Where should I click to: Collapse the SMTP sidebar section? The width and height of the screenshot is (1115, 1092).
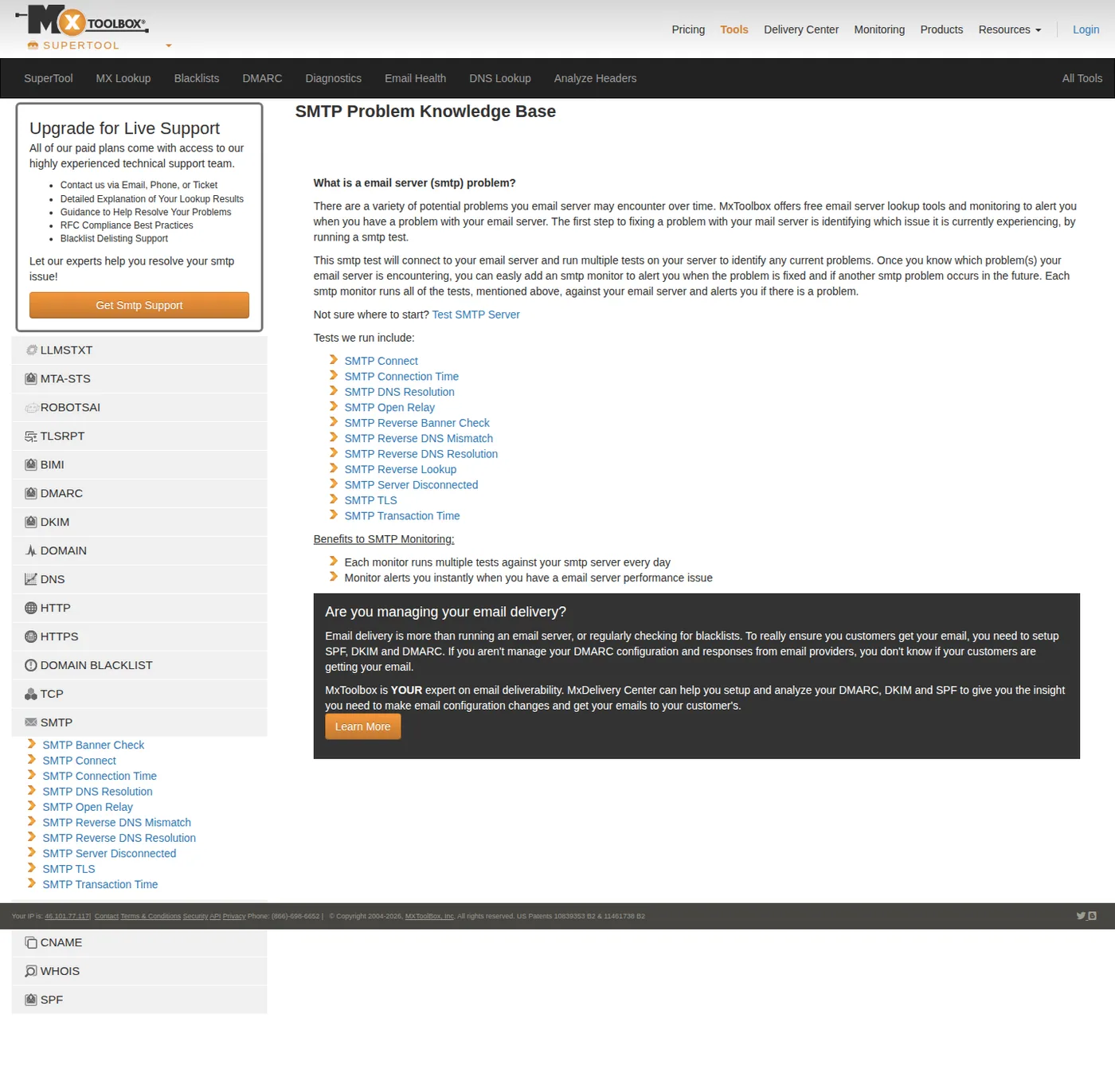pos(139,723)
